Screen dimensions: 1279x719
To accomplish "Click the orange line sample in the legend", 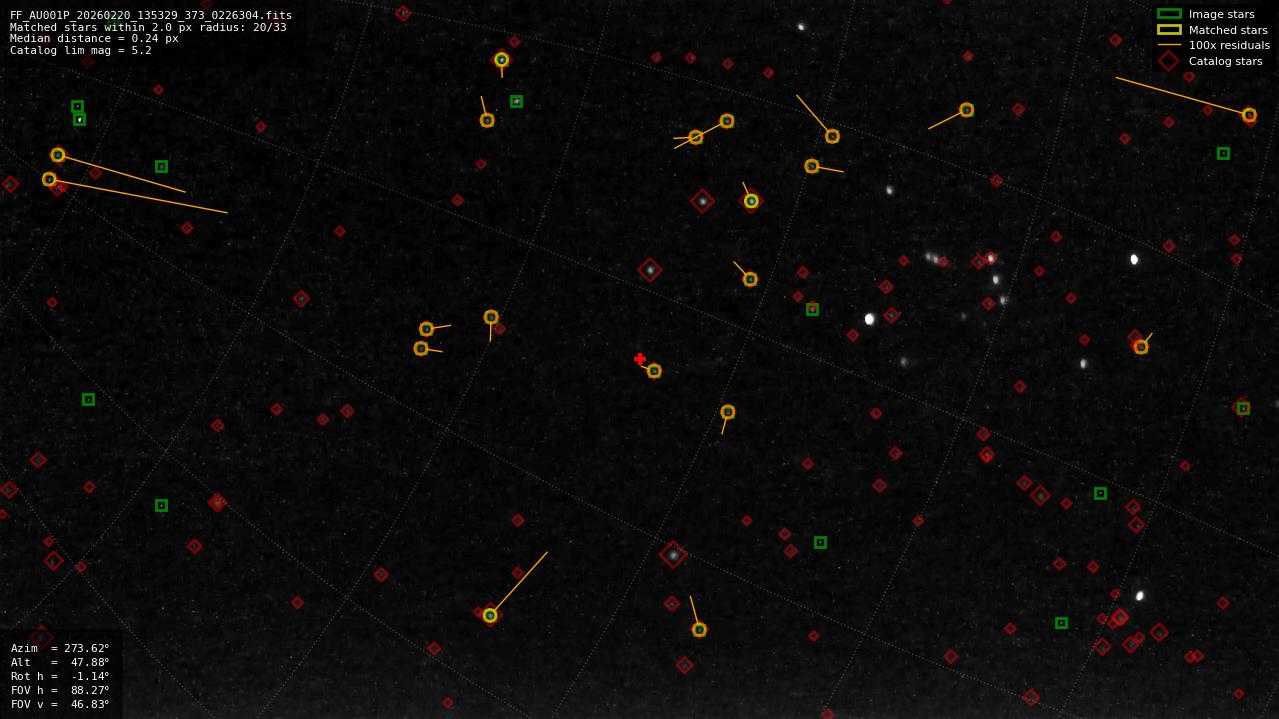I will pos(1169,45).
